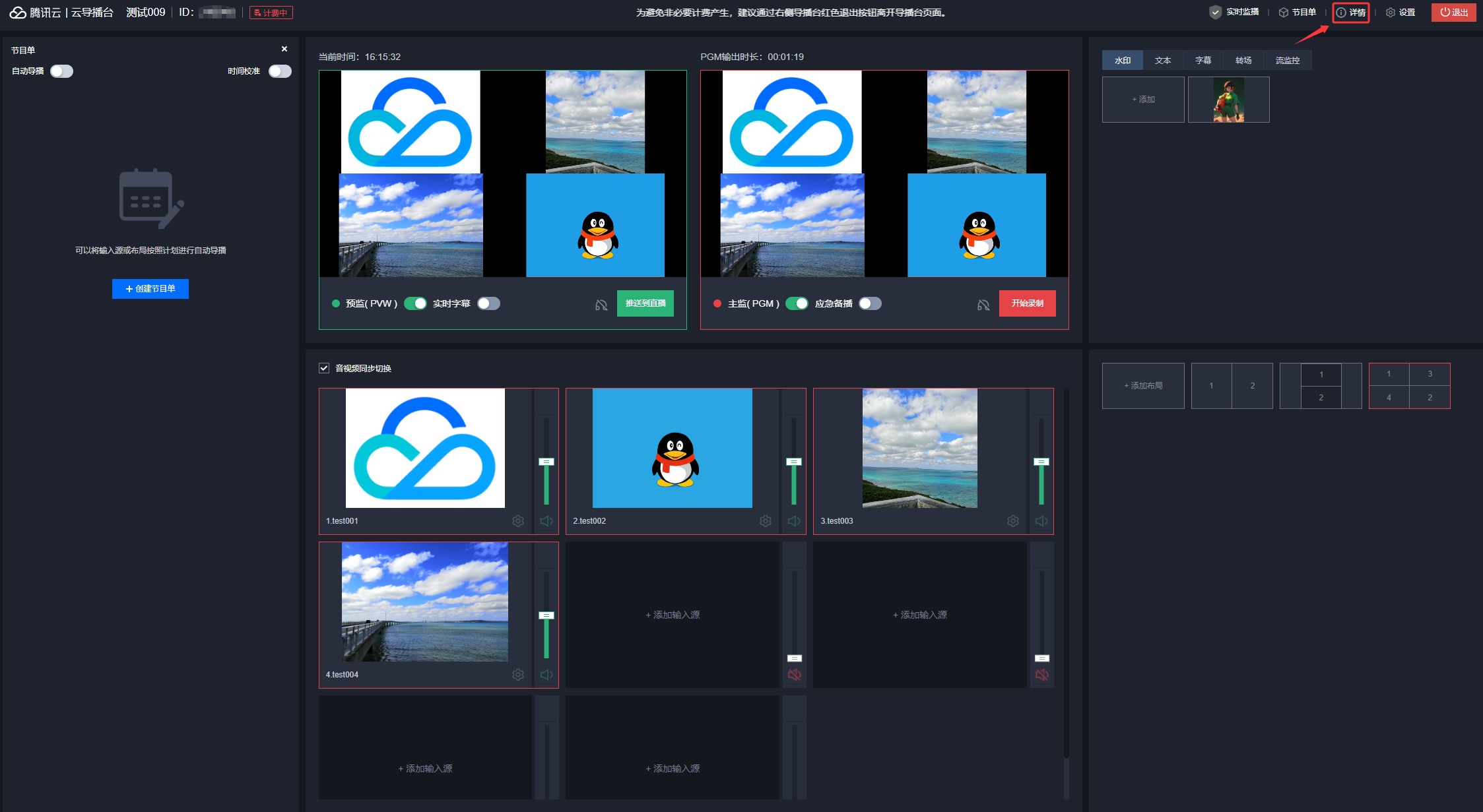
Task: Open the 转场 transition tab
Action: [x=1243, y=61]
